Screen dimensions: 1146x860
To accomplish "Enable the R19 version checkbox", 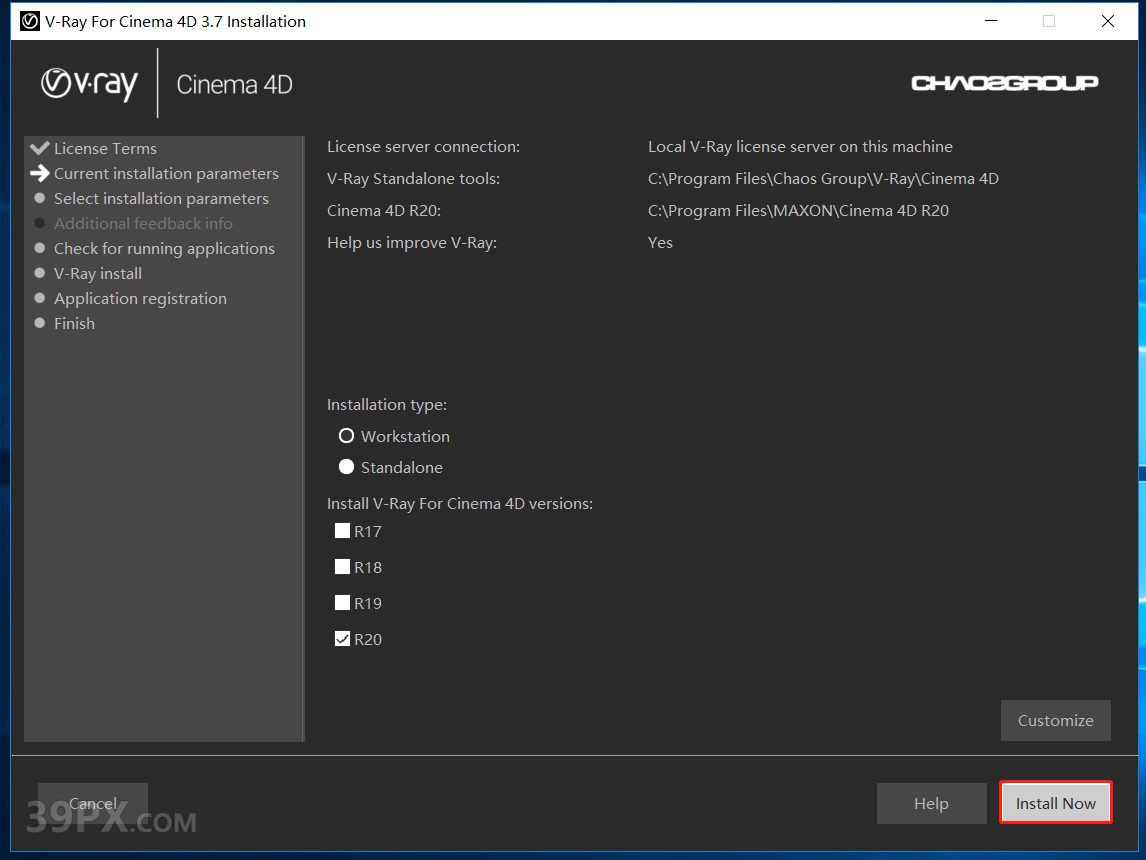I will point(342,603).
